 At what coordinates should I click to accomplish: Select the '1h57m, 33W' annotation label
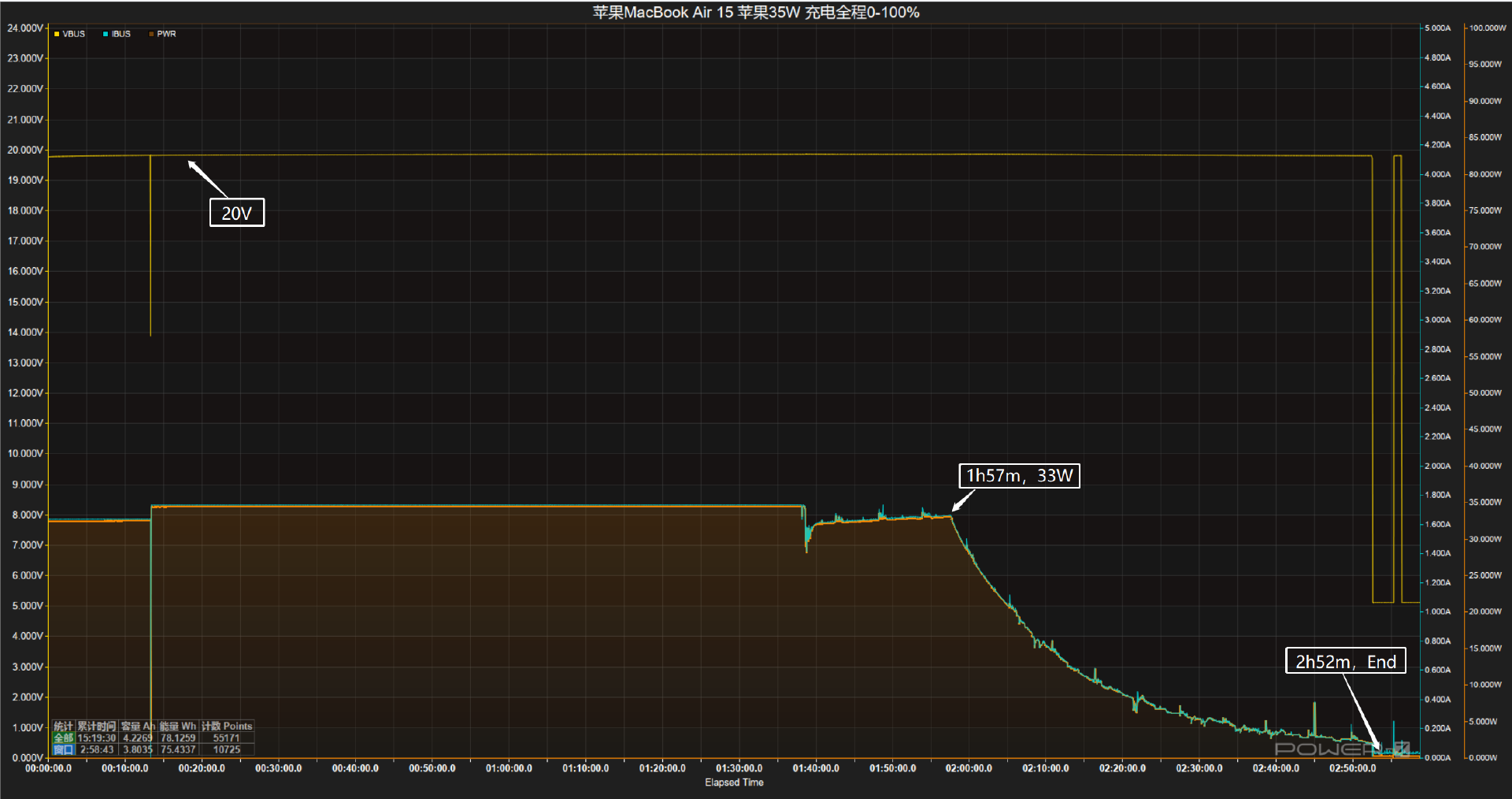[1019, 475]
